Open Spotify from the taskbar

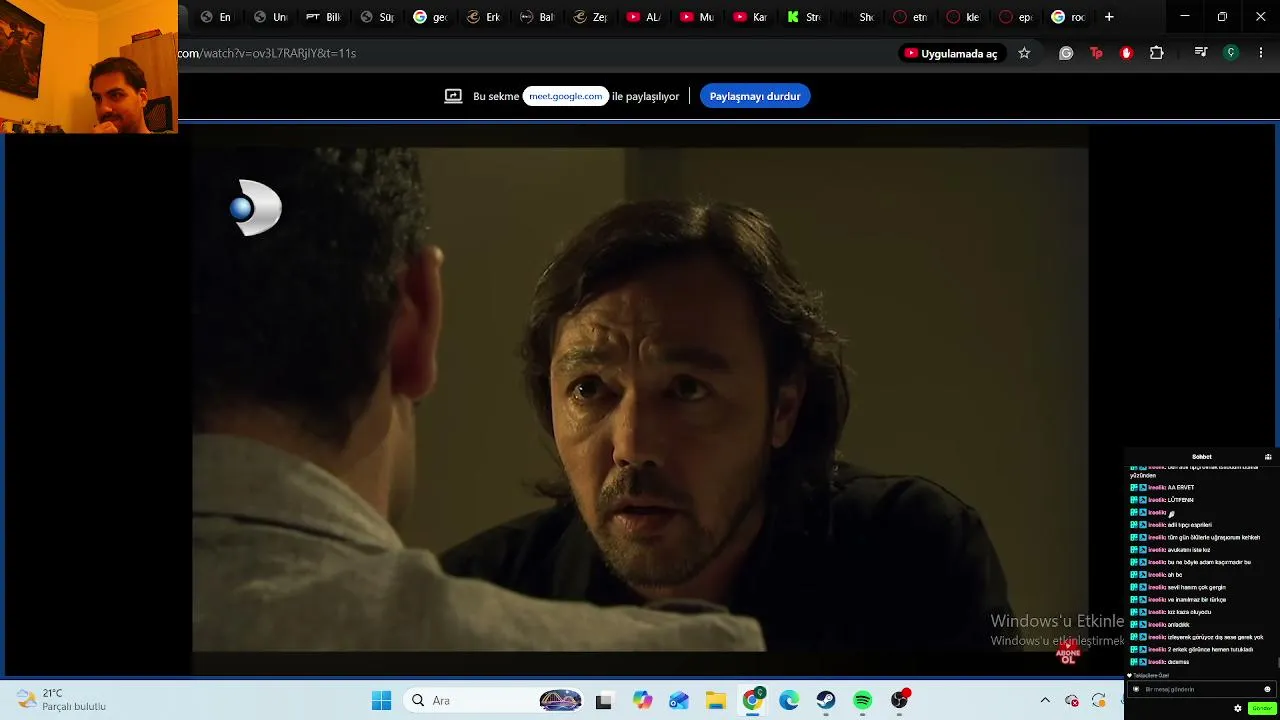[863, 701]
